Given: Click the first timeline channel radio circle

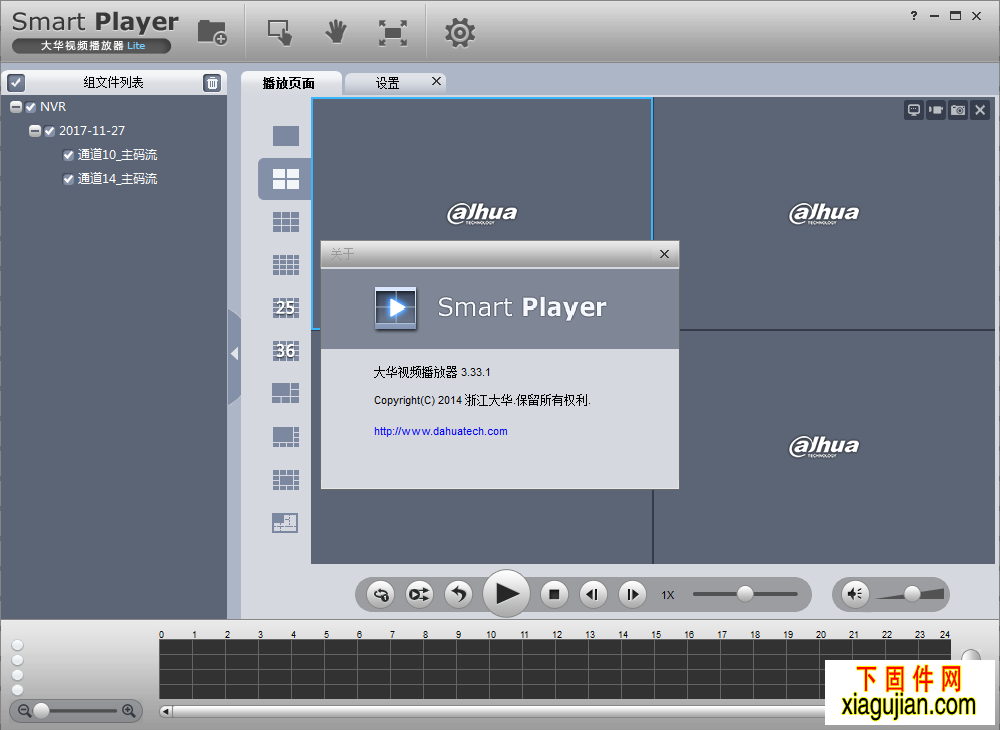Looking at the screenshot, I should (x=18, y=645).
